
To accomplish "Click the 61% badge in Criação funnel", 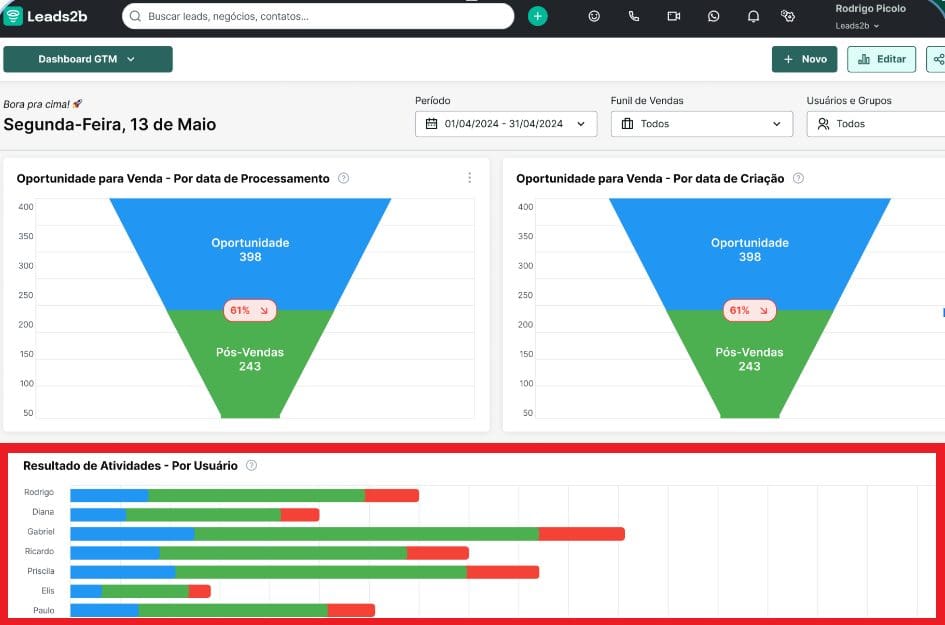I will (749, 310).
